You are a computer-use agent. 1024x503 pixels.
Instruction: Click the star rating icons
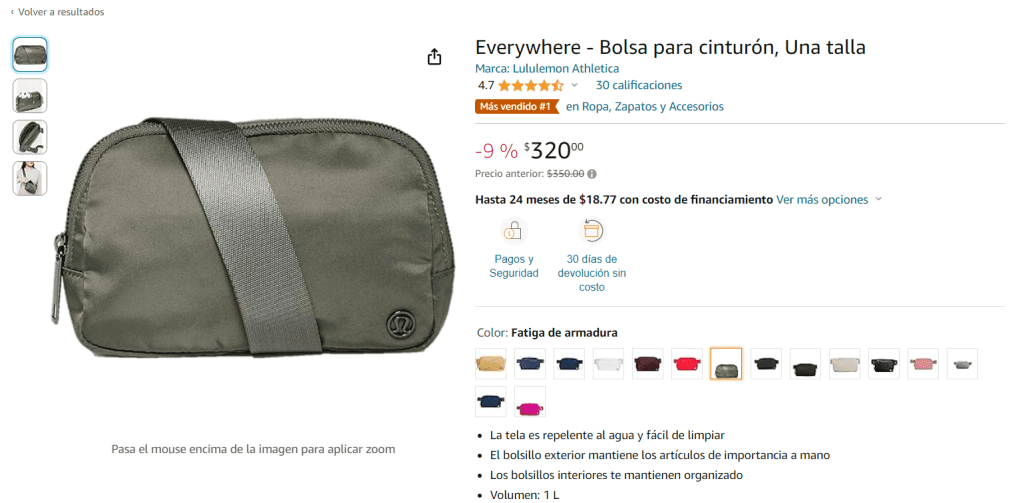530,85
